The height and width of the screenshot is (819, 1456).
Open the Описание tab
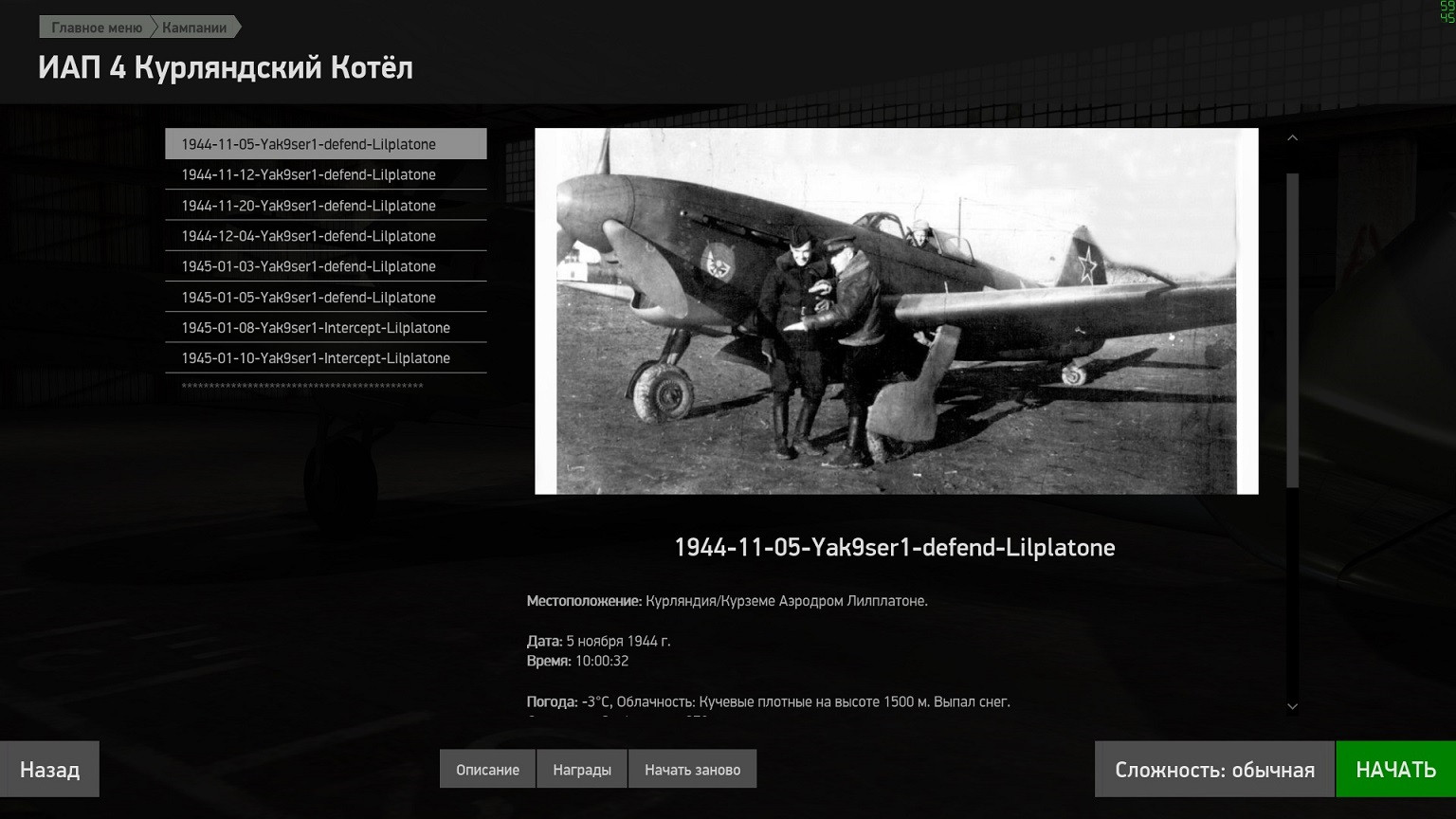[487, 769]
